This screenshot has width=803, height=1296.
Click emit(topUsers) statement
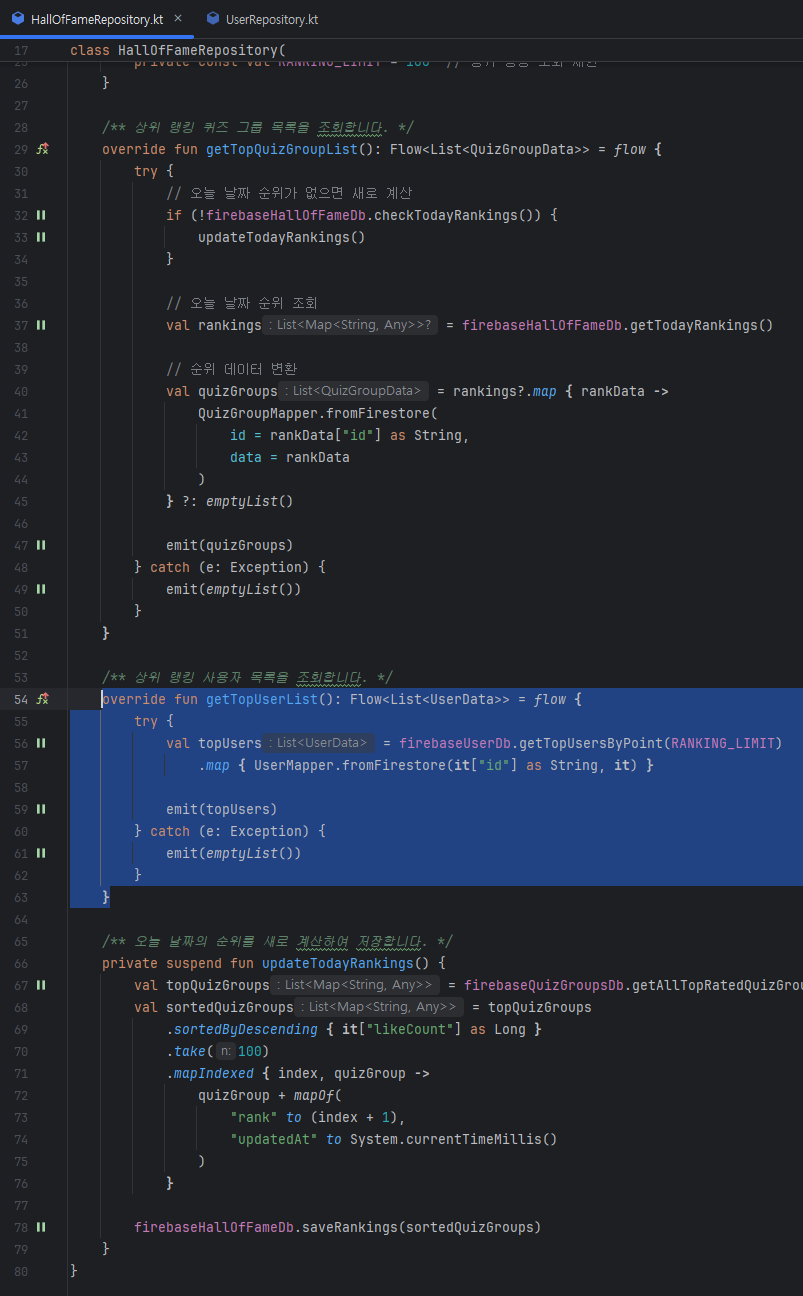coord(222,809)
